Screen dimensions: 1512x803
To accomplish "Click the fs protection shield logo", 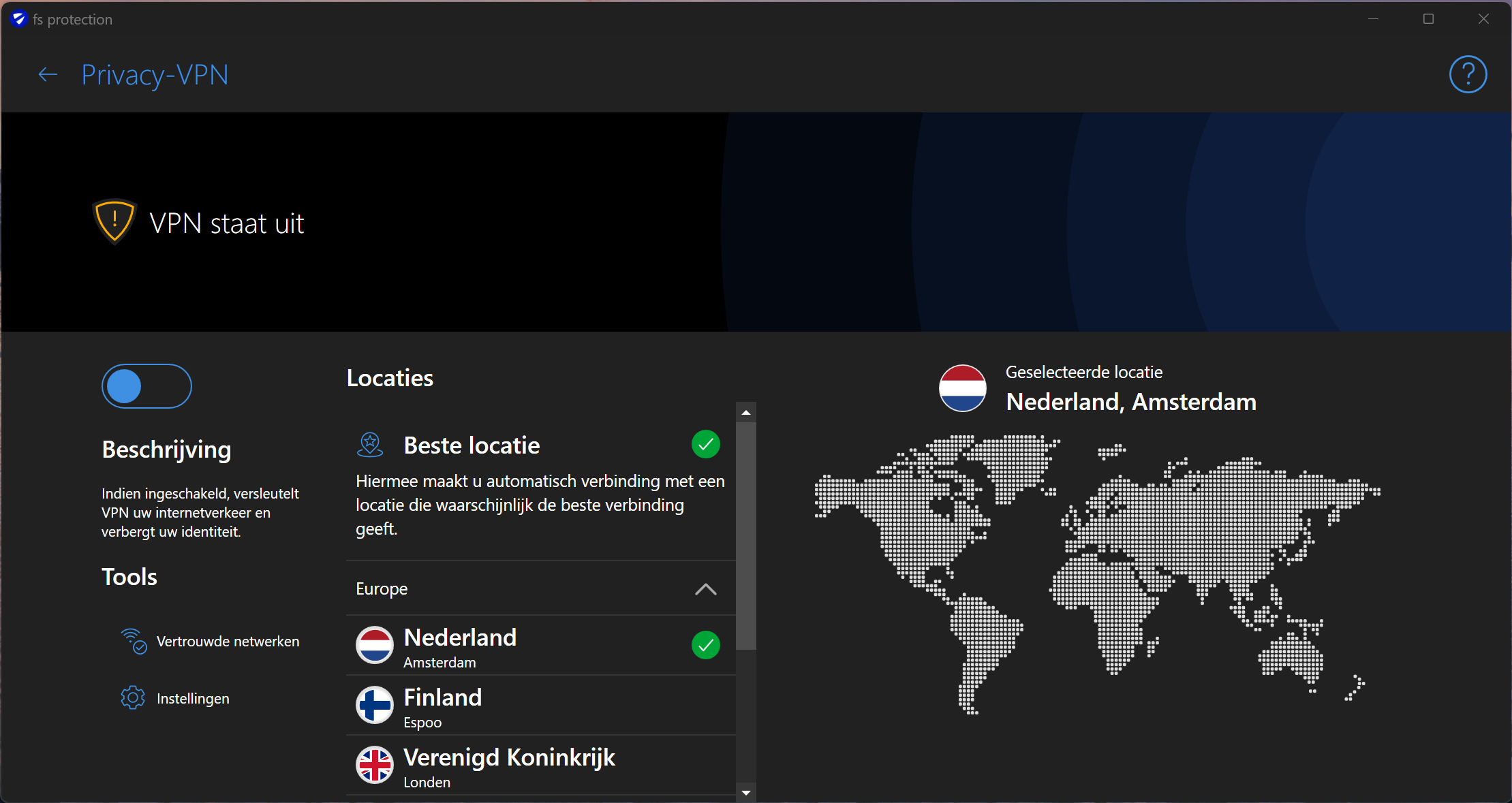I will [x=18, y=19].
